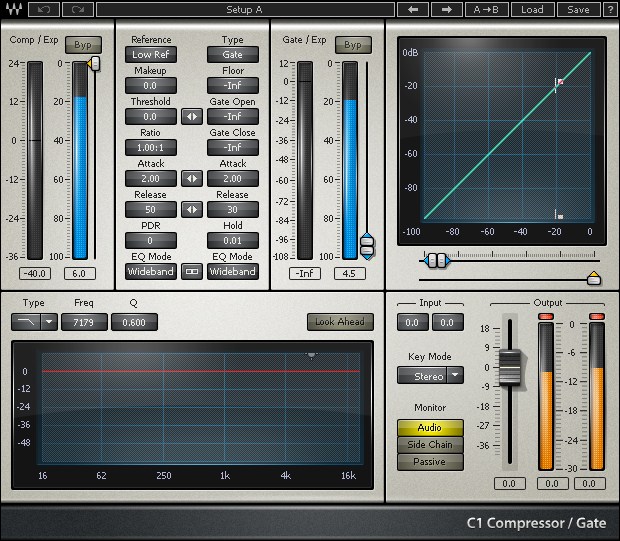Click the Redo arrow icon
Screen dimensions: 620x541
(78, 10)
